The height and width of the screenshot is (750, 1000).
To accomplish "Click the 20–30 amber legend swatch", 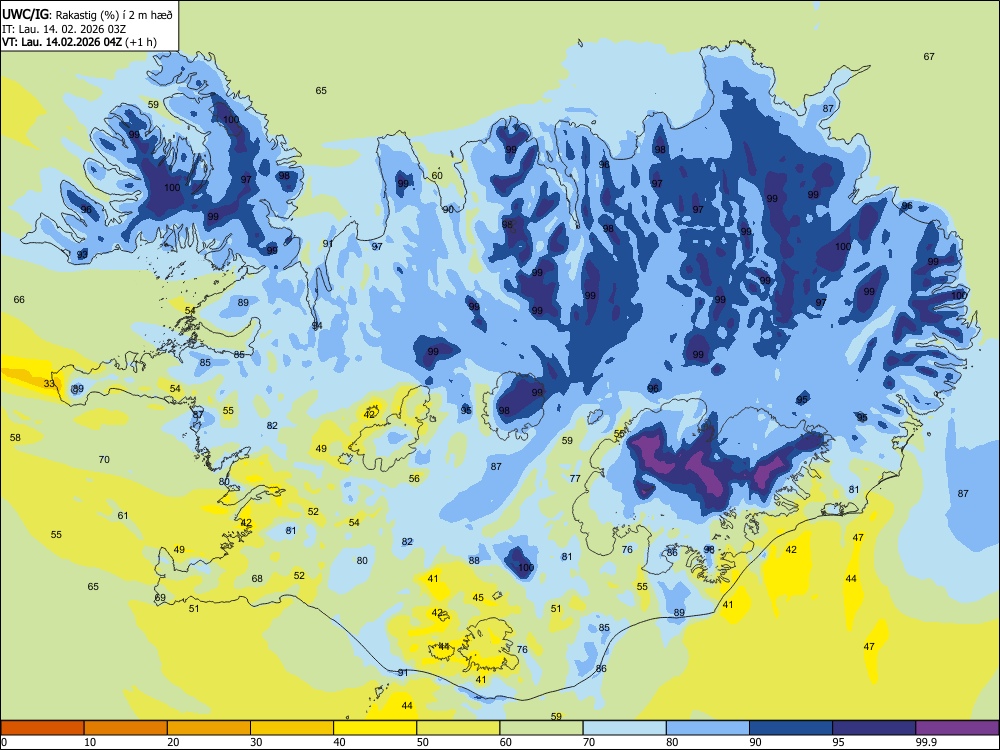I will [209, 728].
